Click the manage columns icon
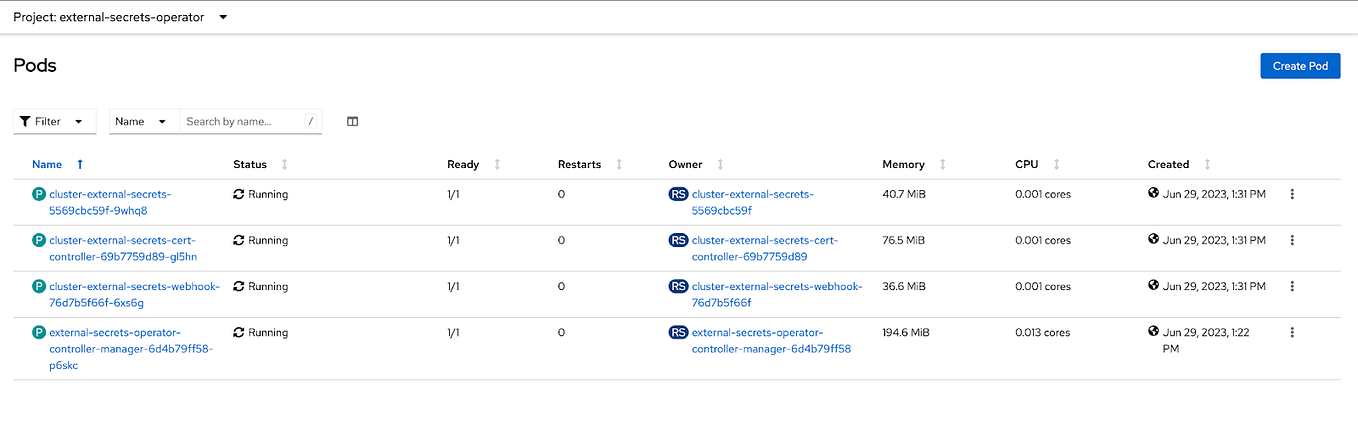The image size is (1358, 441). click(x=352, y=122)
